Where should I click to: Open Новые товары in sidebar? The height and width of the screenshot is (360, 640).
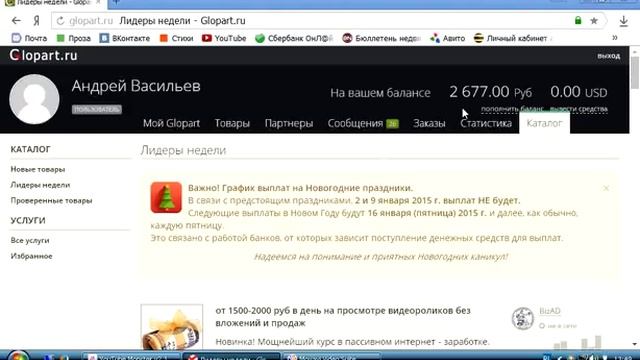(x=38, y=169)
